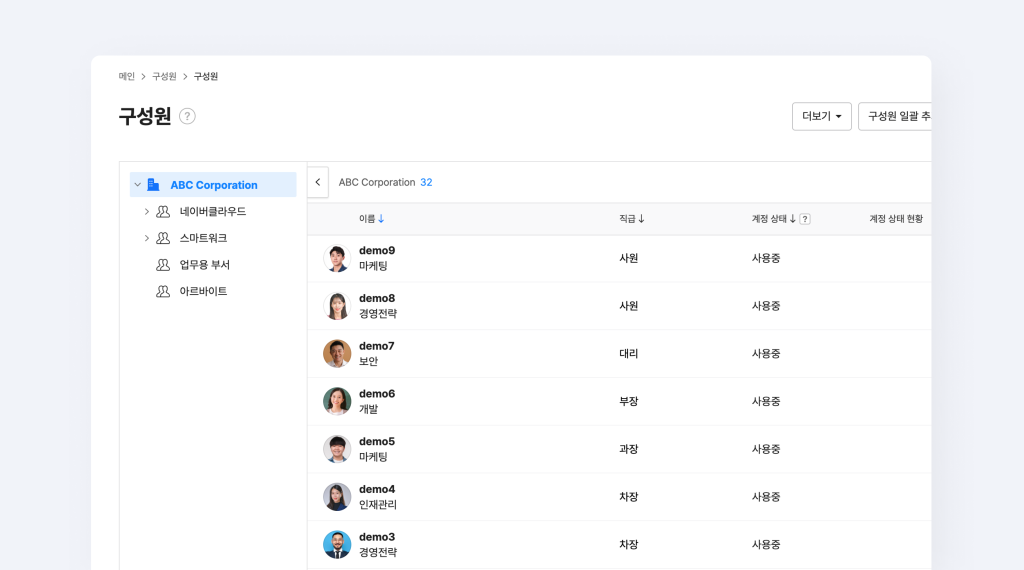Viewport: 1024px width, 570px height.
Task: Click the help icon beside 구성원 title
Action: pyautogui.click(x=187, y=116)
